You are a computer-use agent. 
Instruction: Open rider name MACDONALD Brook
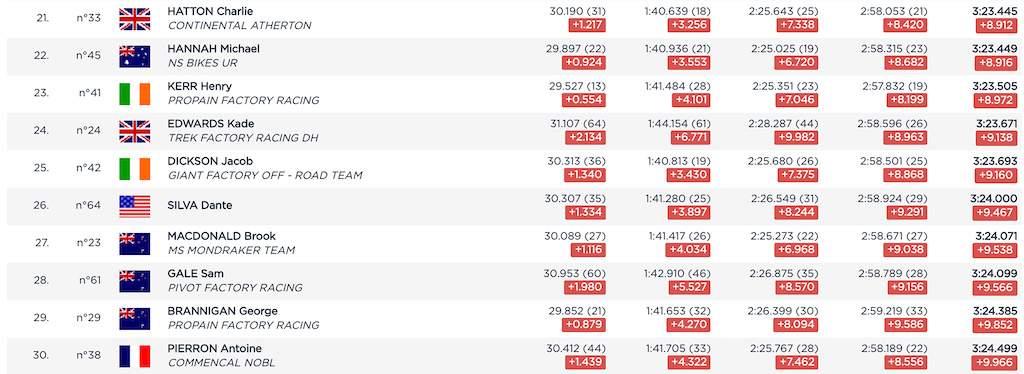(221, 236)
